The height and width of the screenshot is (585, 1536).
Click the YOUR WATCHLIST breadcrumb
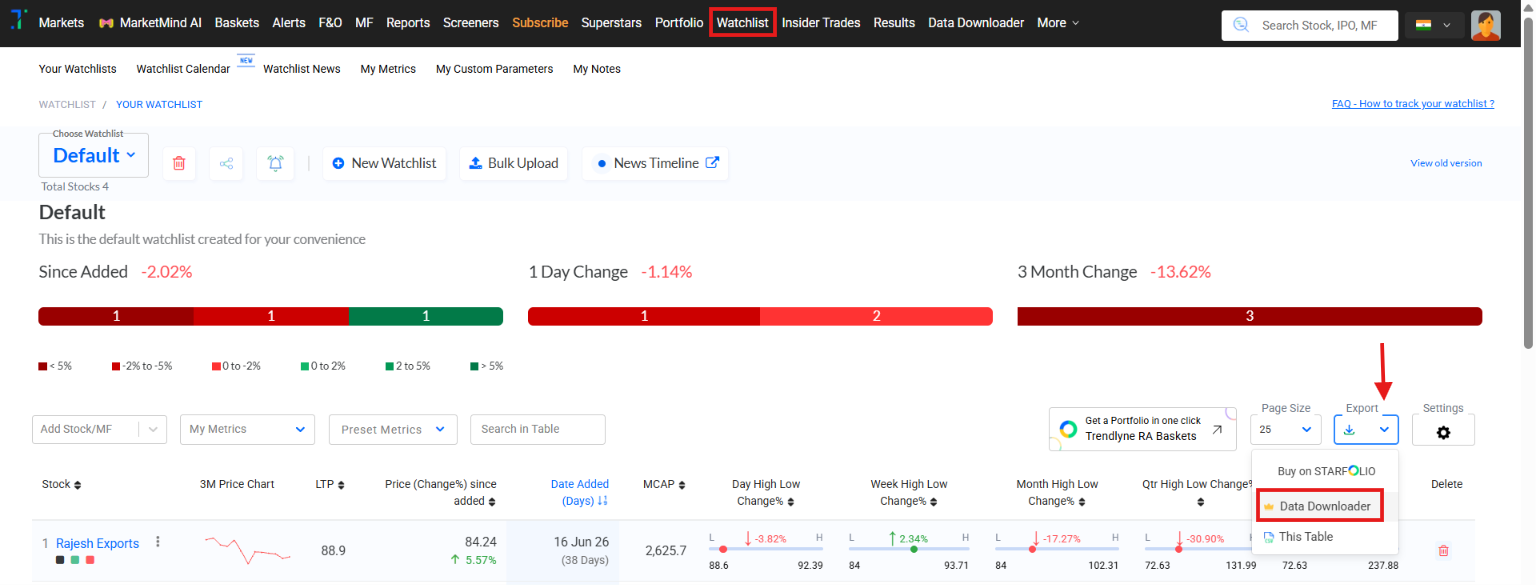(x=159, y=104)
